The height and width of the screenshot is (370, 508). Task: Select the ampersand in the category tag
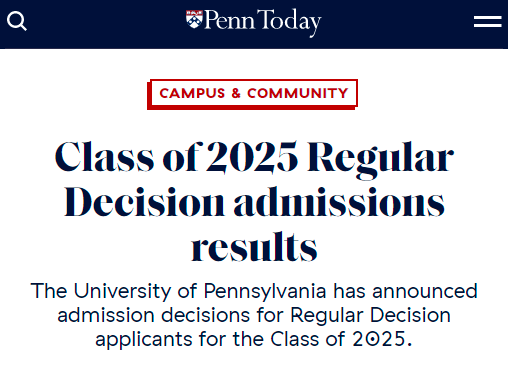236,93
